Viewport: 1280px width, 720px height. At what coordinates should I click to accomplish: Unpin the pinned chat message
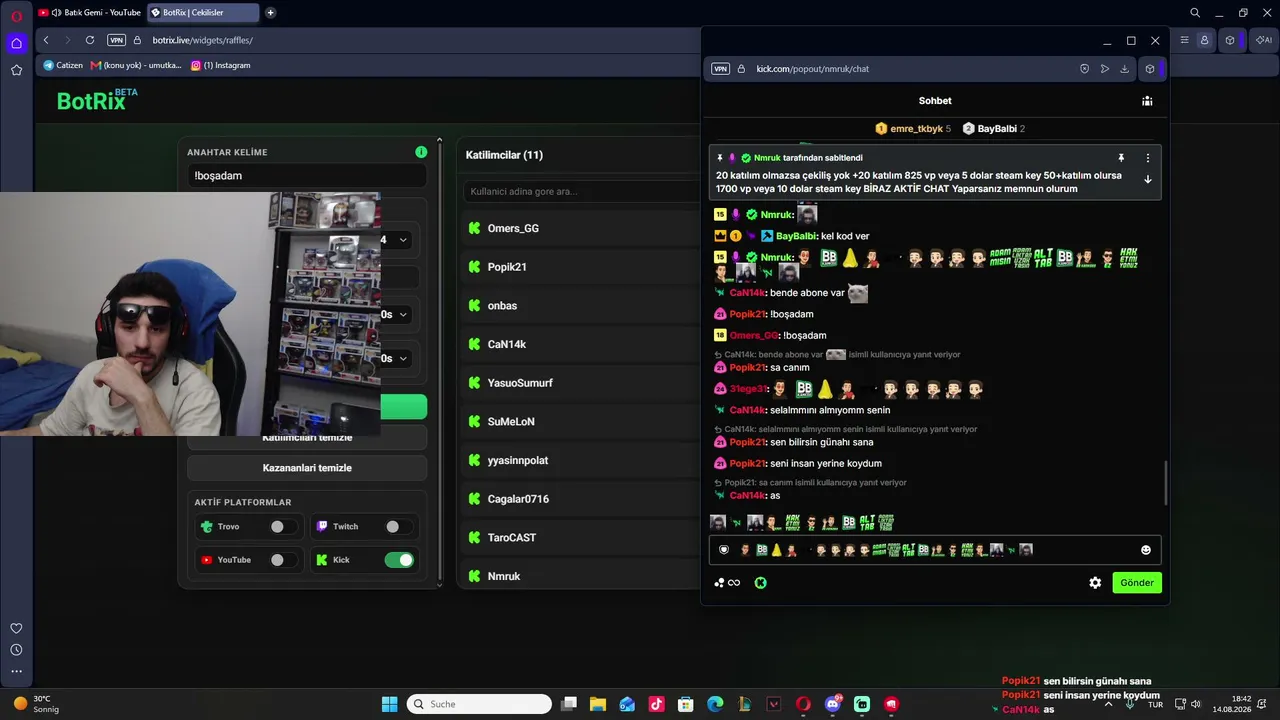pos(1121,158)
